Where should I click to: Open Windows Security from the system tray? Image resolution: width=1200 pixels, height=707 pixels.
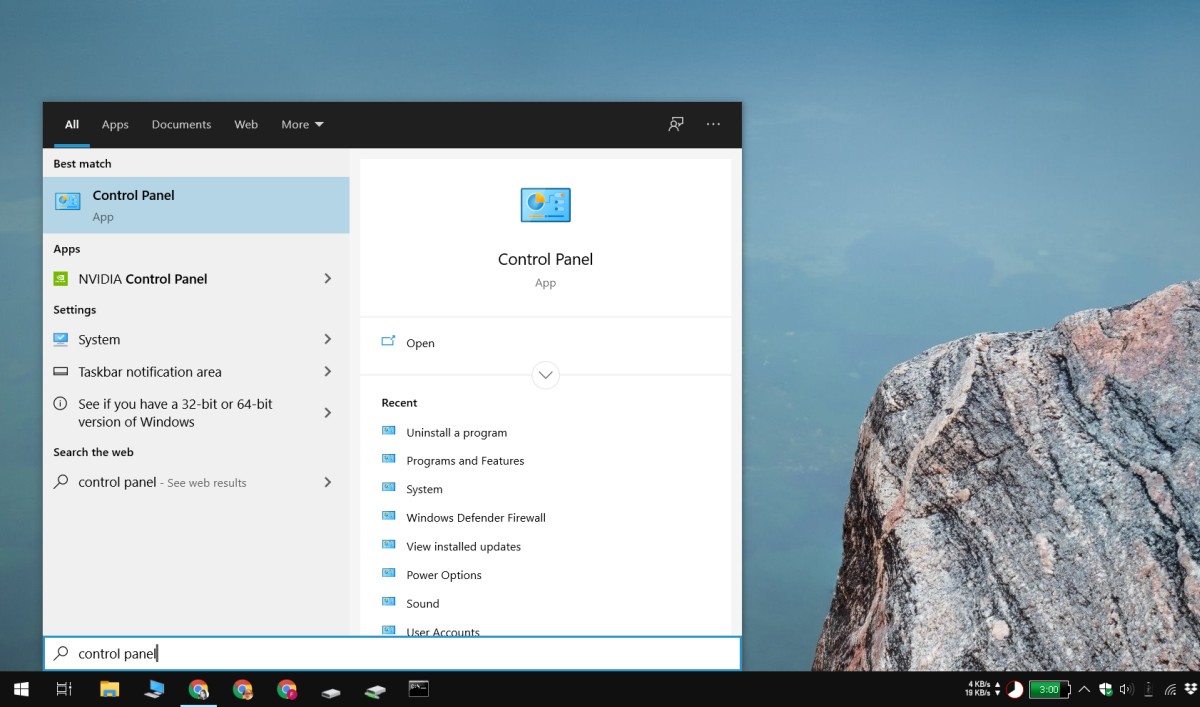[x=1106, y=689]
